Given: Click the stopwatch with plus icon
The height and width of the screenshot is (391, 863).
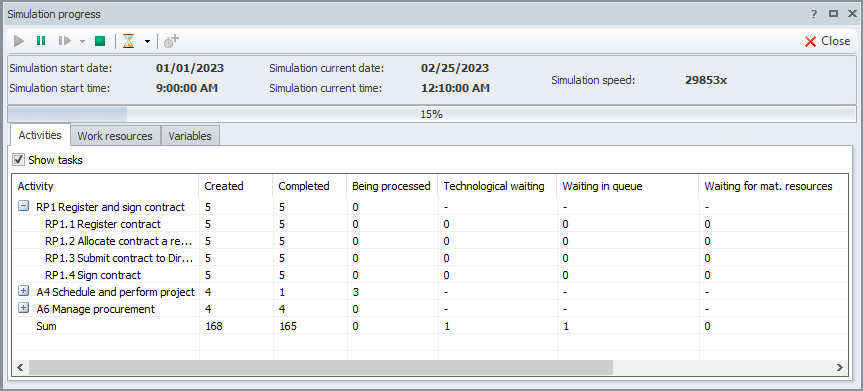Looking at the screenshot, I should [172, 41].
